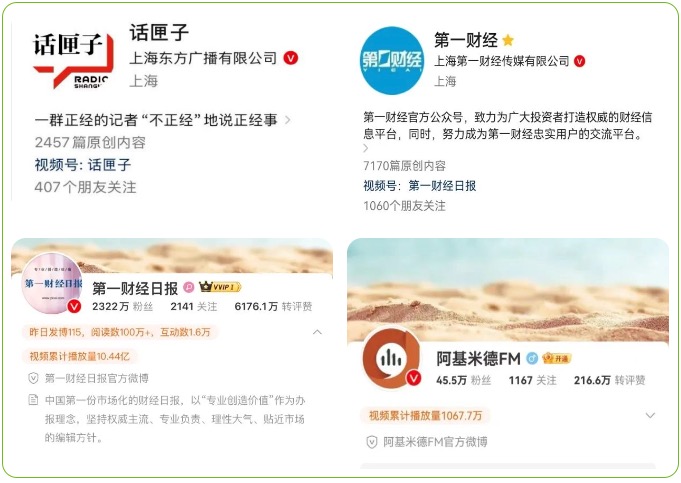Tap the 阿基米德FM orange avatar
The image size is (681, 483).
392,358
